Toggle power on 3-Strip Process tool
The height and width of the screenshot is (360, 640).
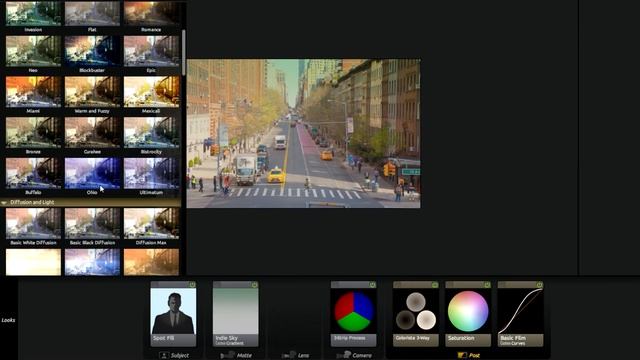[373, 284]
